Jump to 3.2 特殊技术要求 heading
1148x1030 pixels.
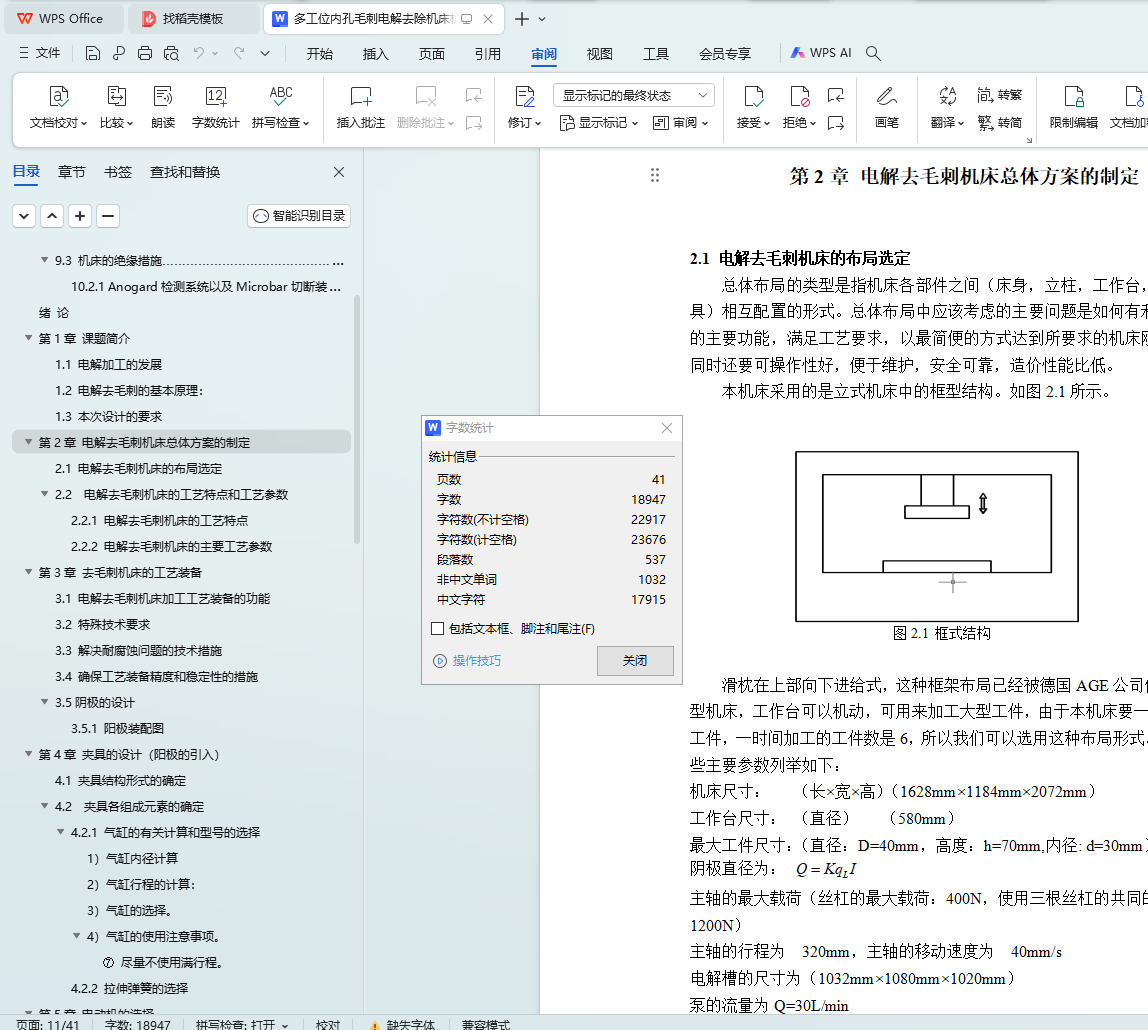click(102, 624)
